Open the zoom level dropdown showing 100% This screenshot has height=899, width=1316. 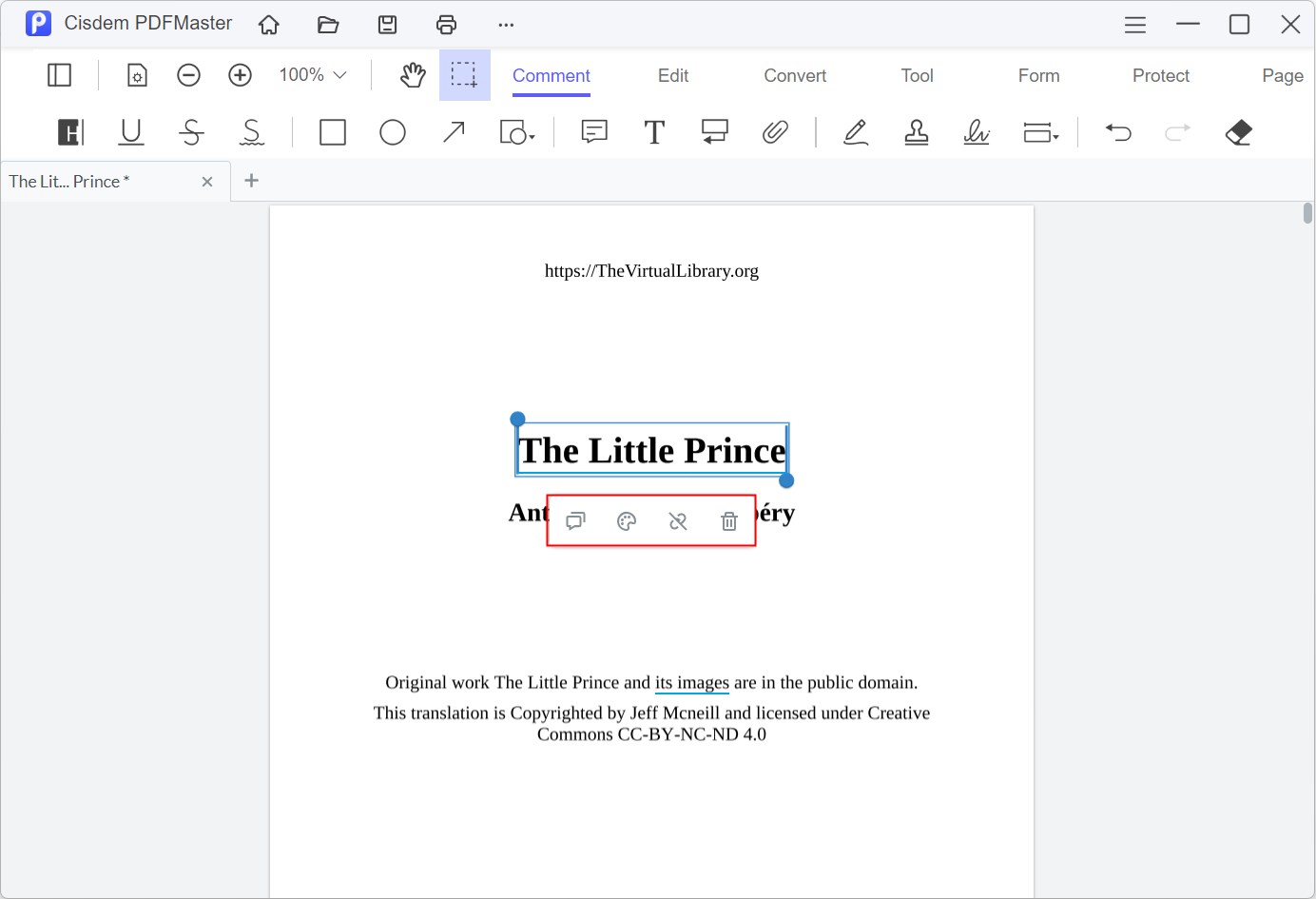[312, 74]
